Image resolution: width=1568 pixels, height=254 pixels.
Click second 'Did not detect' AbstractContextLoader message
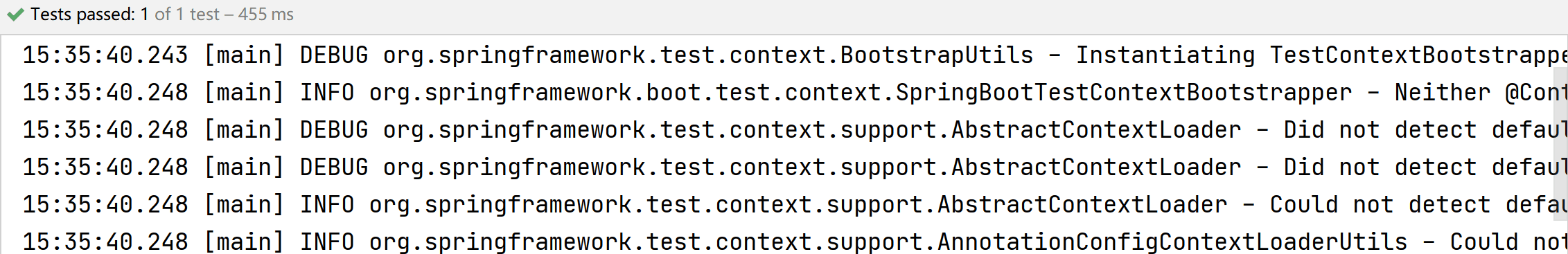tap(1380, 167)
